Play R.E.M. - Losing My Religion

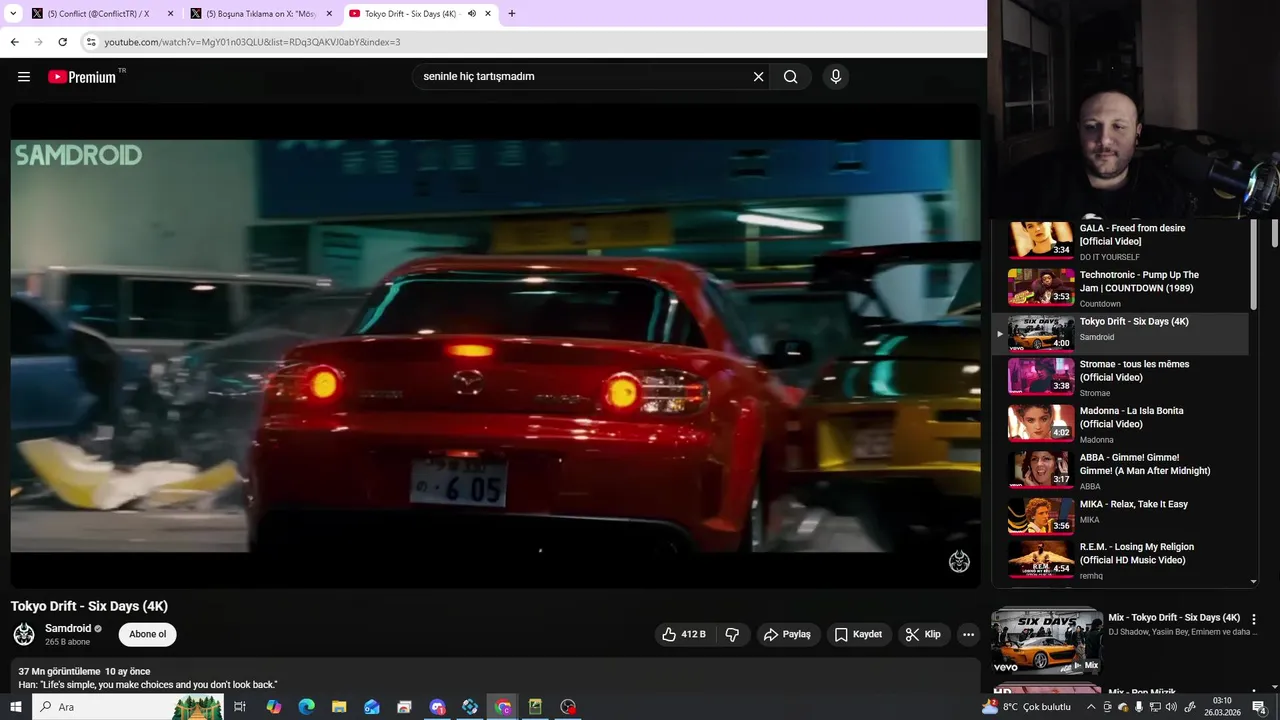[x=1120, y=560]
